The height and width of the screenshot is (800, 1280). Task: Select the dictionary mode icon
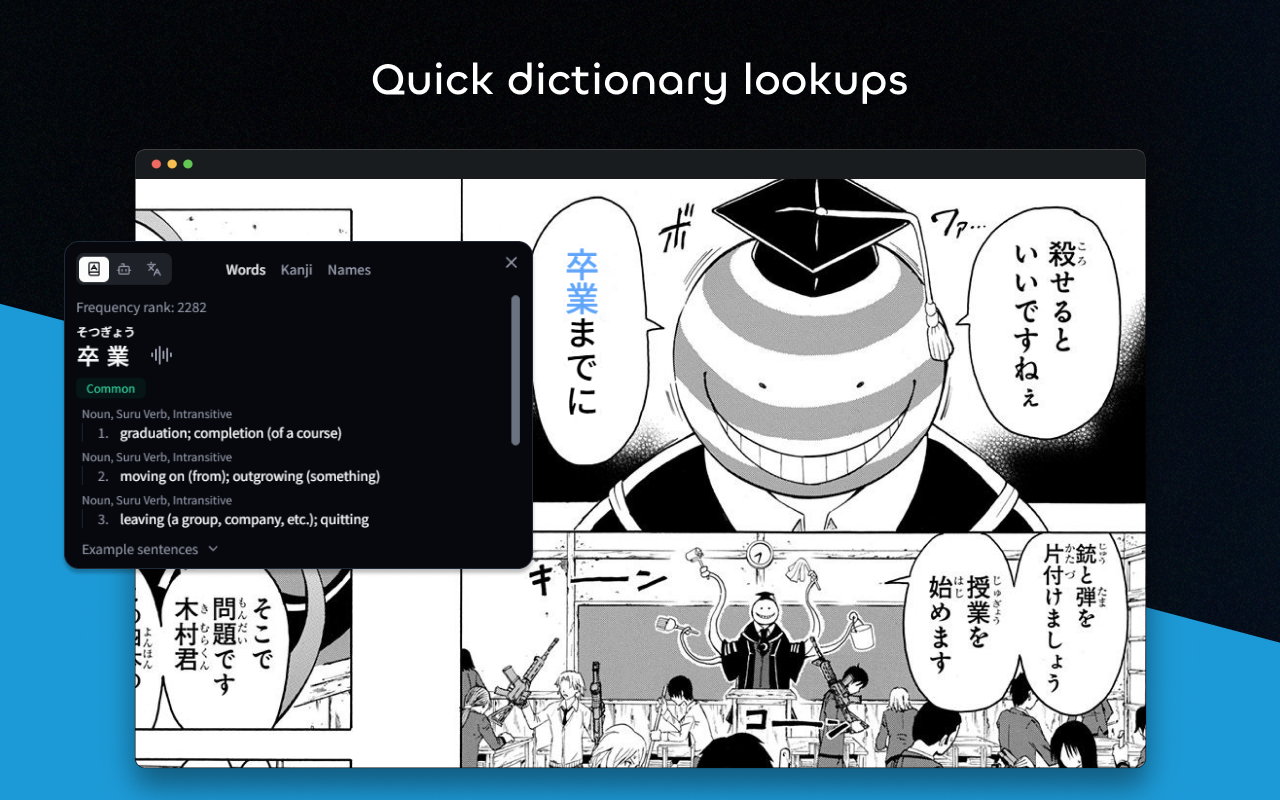[94, 269]
